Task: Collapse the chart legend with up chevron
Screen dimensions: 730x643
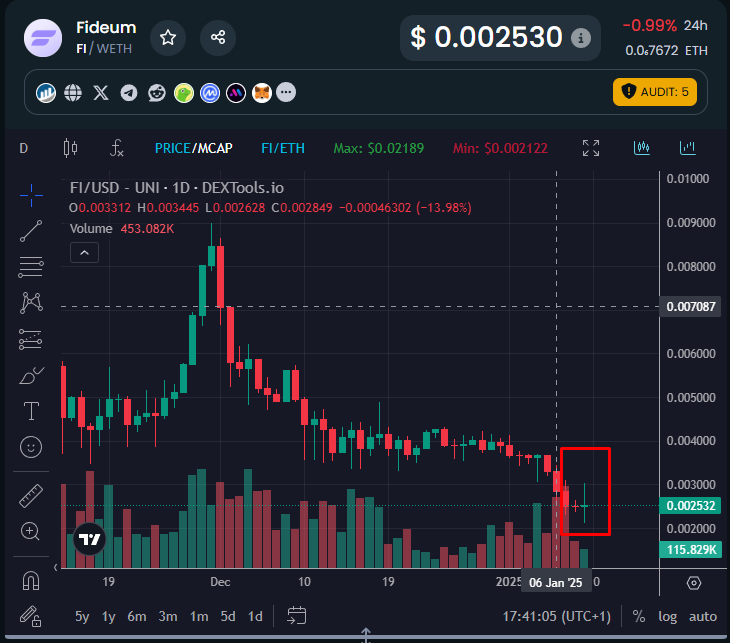Action: pyautogui.click(x=84, y=253)
